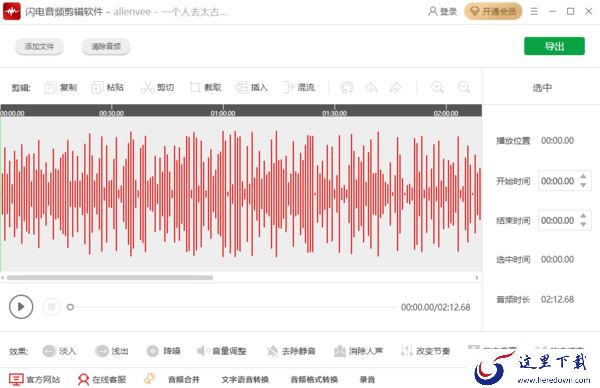Click the horizontal waveform scrollbar thumb

coord(110,277)
